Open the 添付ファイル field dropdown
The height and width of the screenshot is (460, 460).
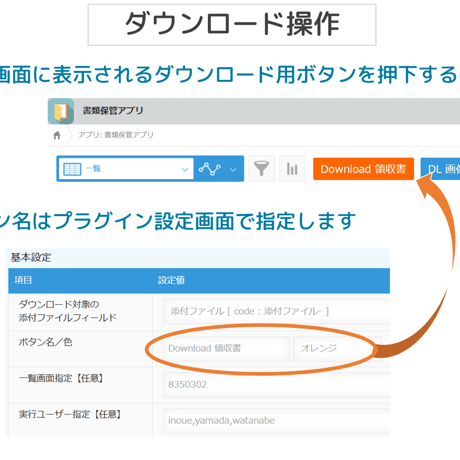276,311
